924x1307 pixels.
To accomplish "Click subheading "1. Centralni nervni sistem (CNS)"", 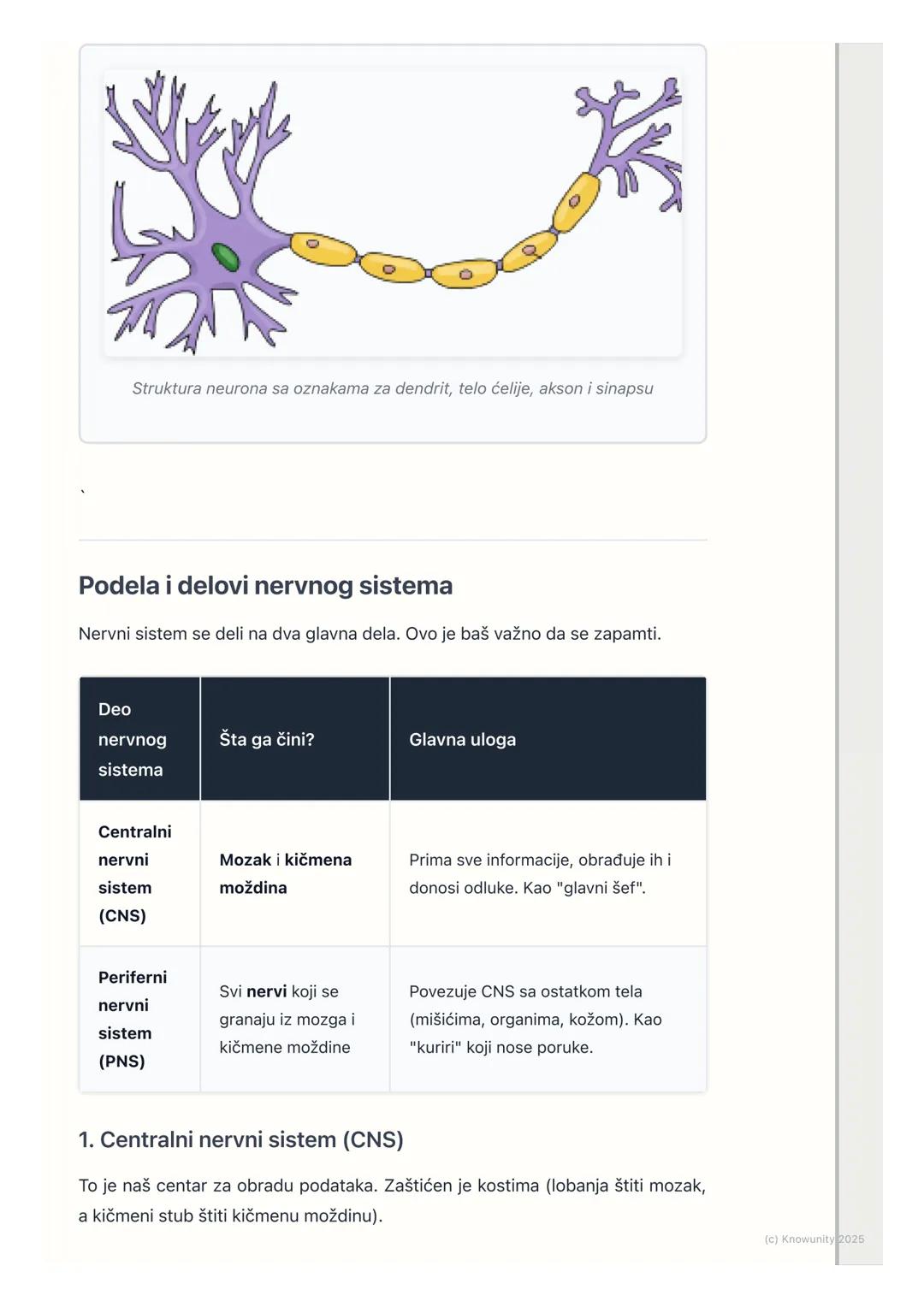I will (240, 1139).
